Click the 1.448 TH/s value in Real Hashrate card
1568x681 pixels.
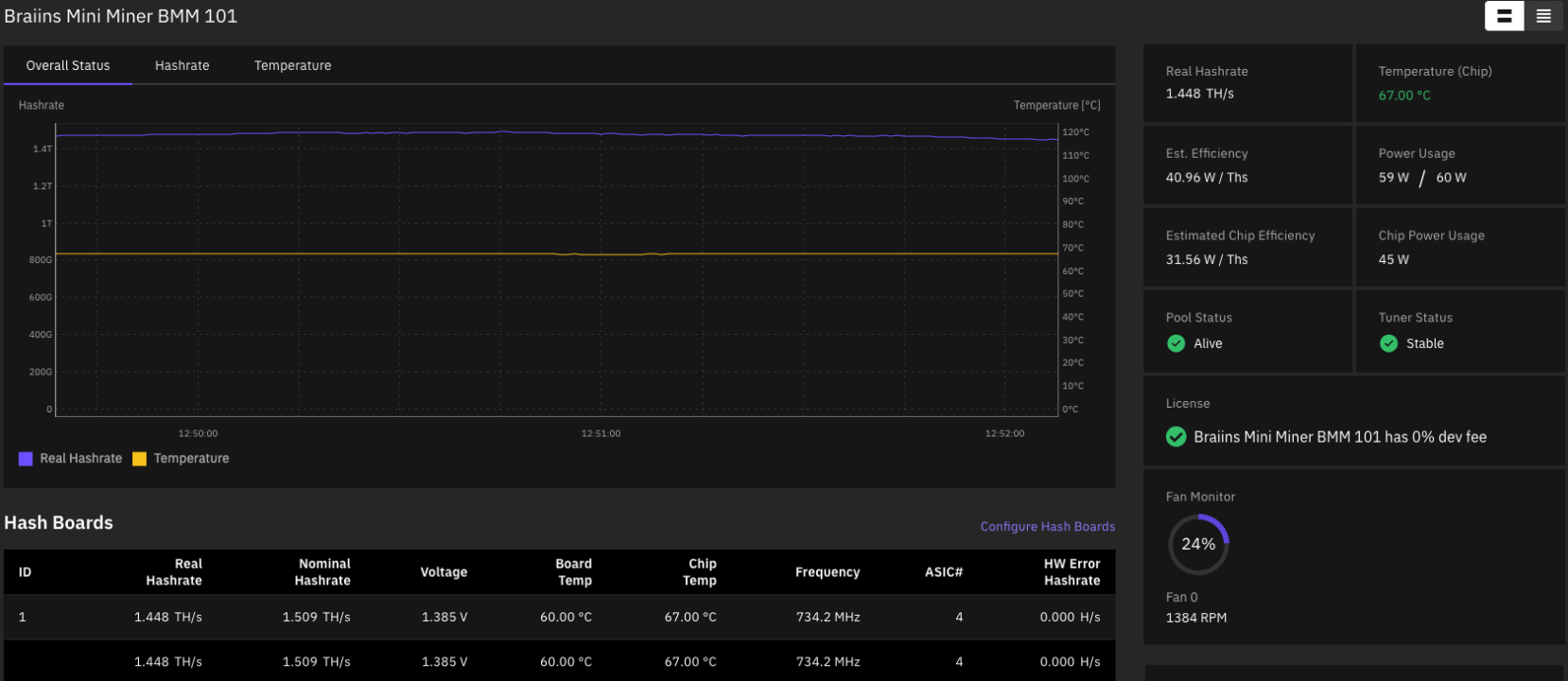tap(1199, 94)
